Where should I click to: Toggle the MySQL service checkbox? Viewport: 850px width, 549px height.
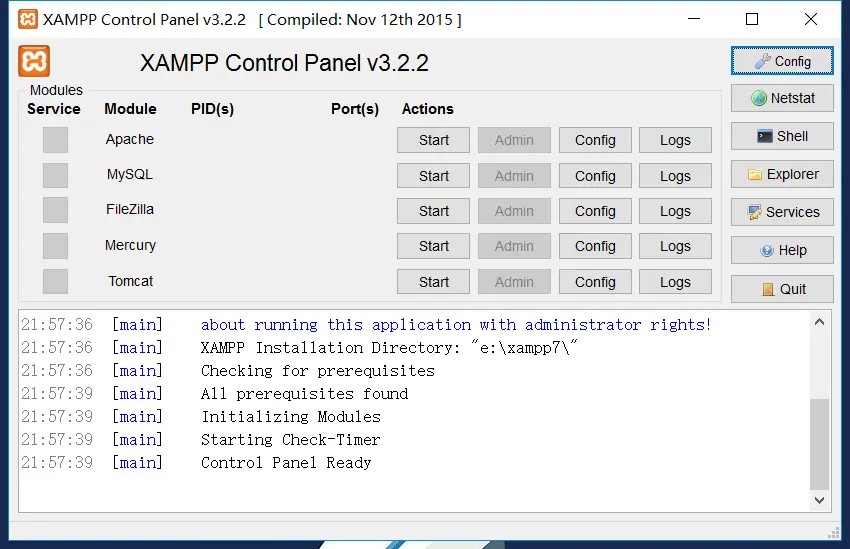(x=55, y=175)
